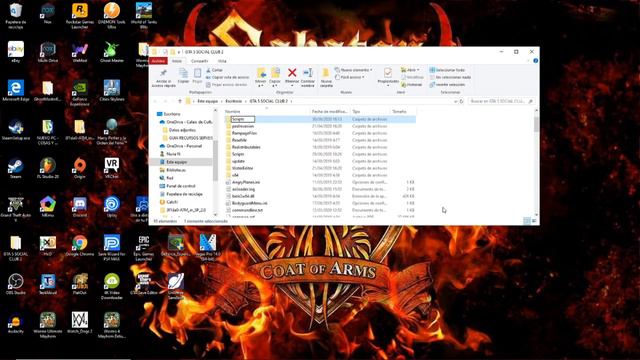Select Papelera de reciclaje in navigation pane
This screenshot has width=640, height=360.
pyautogui.click(x=184, y=194)
